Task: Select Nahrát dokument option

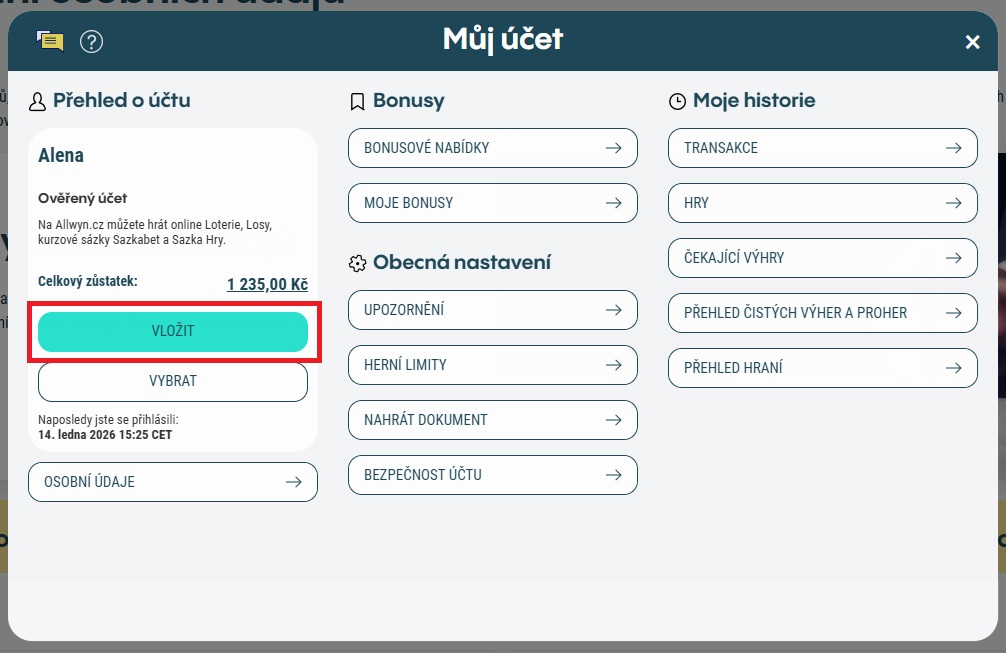Action: [492, 420]
